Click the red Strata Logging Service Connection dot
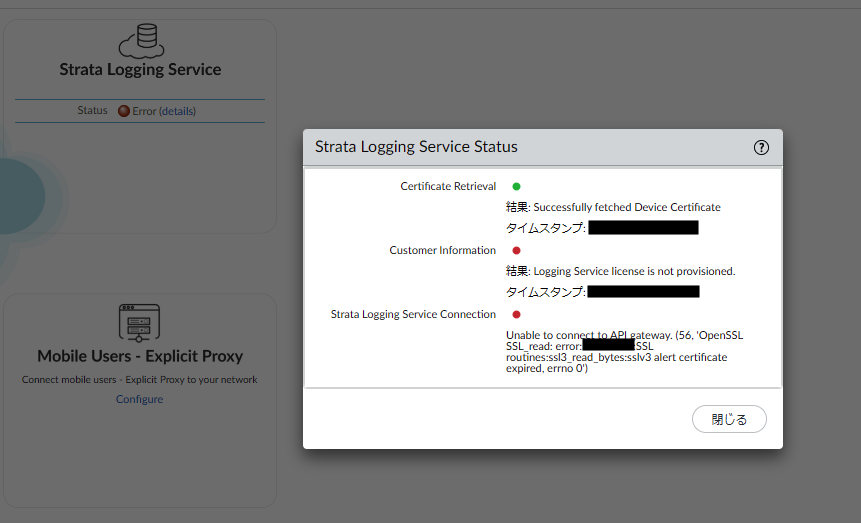Screen dimensions: 861x523 coord(516,314)
